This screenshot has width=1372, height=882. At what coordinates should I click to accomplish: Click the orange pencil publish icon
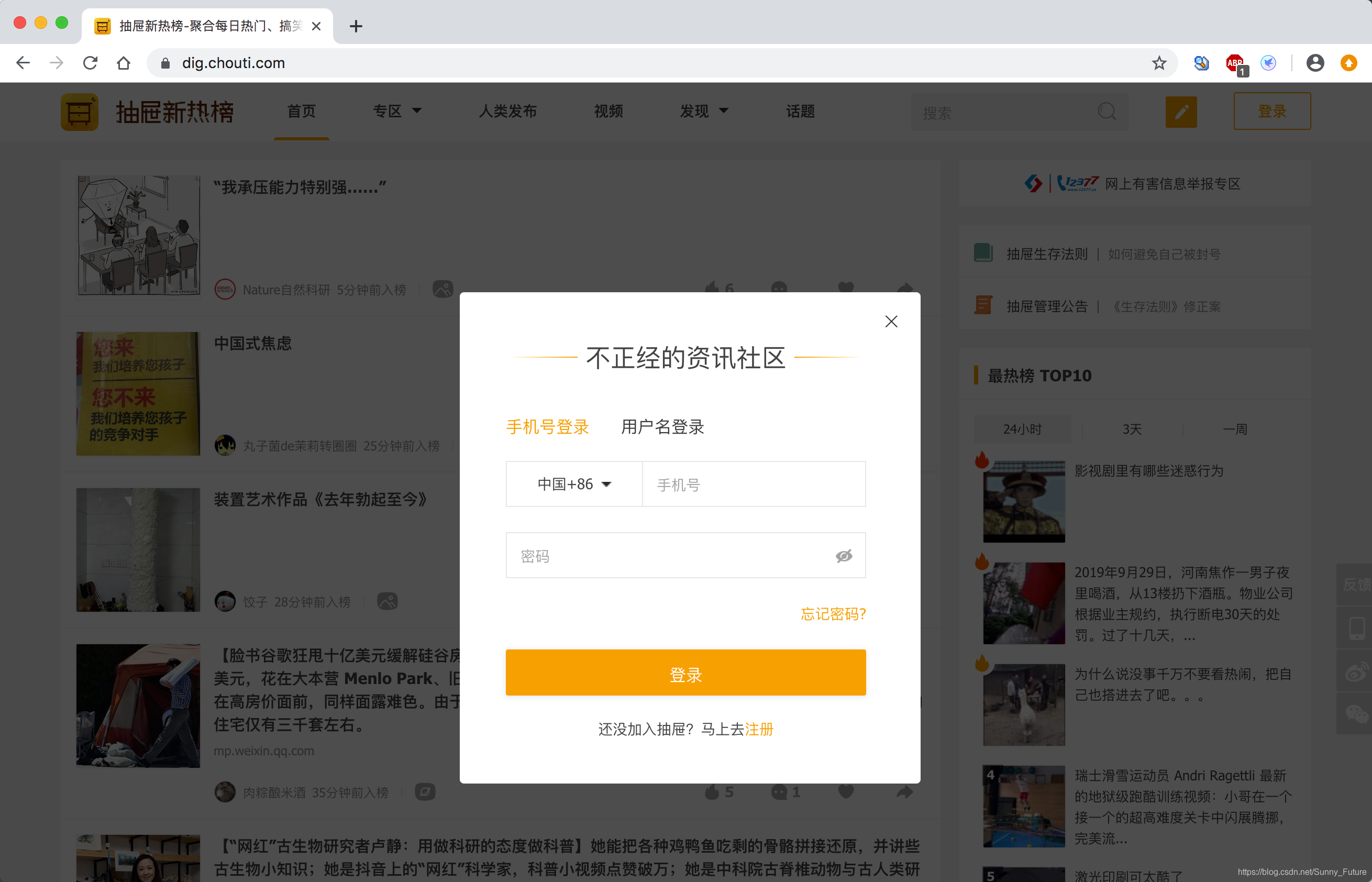click(x=1181, y=112)
